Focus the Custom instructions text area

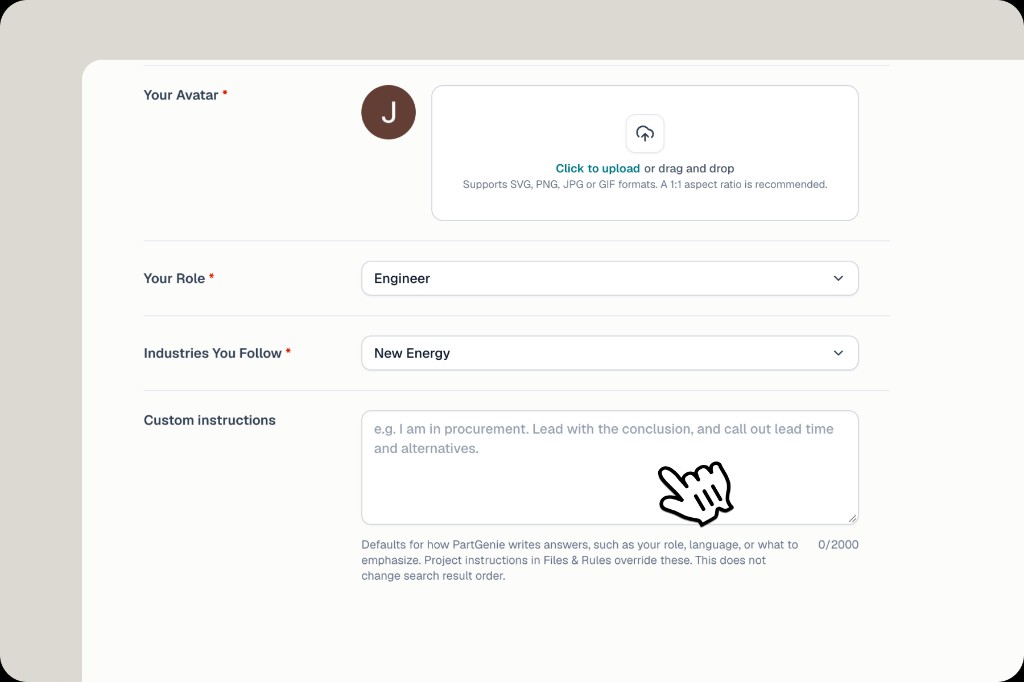[x=610, y=468]
